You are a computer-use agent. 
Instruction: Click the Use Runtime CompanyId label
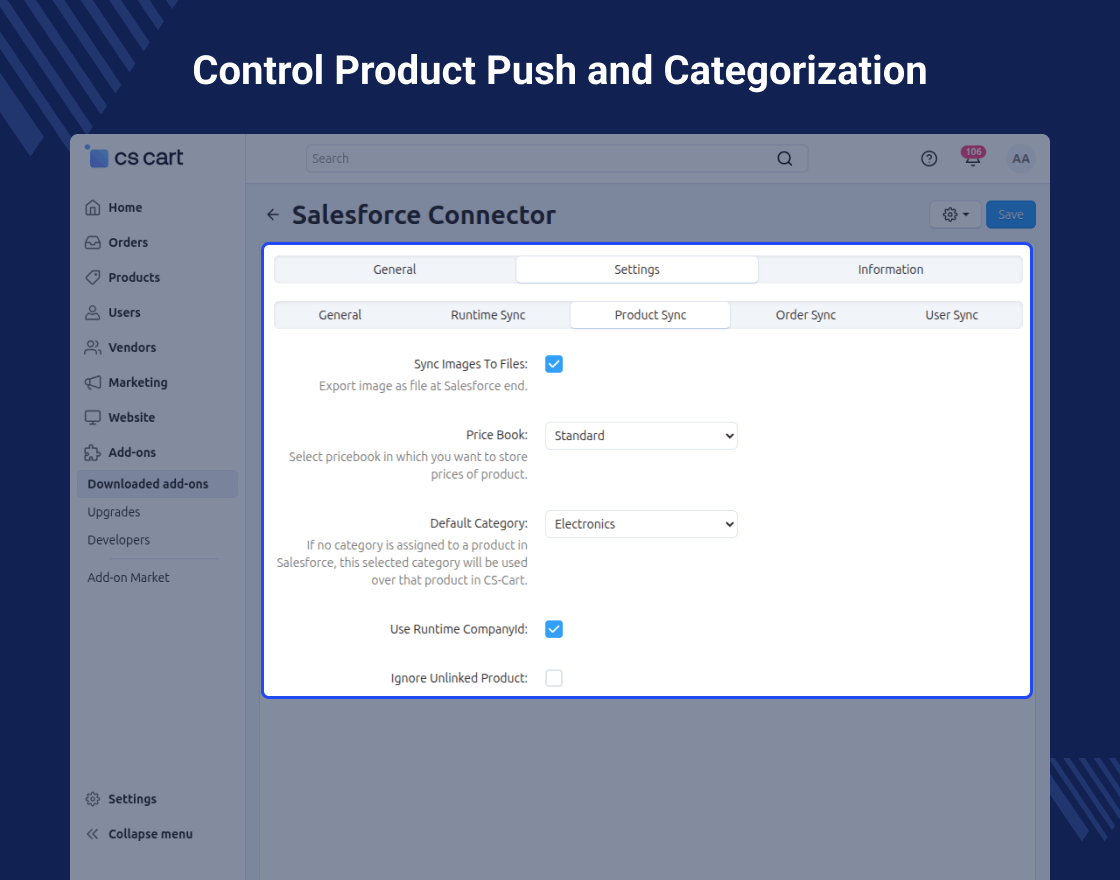pos(459,629)
